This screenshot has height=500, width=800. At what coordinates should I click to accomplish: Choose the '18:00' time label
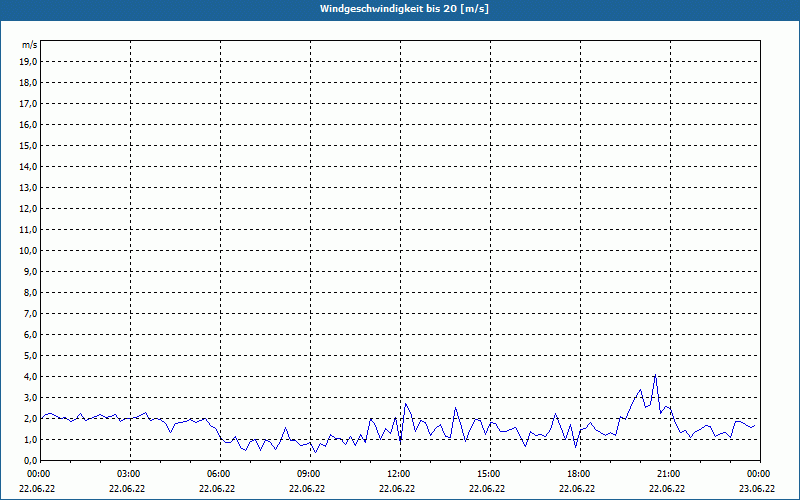tap(581, 474)
